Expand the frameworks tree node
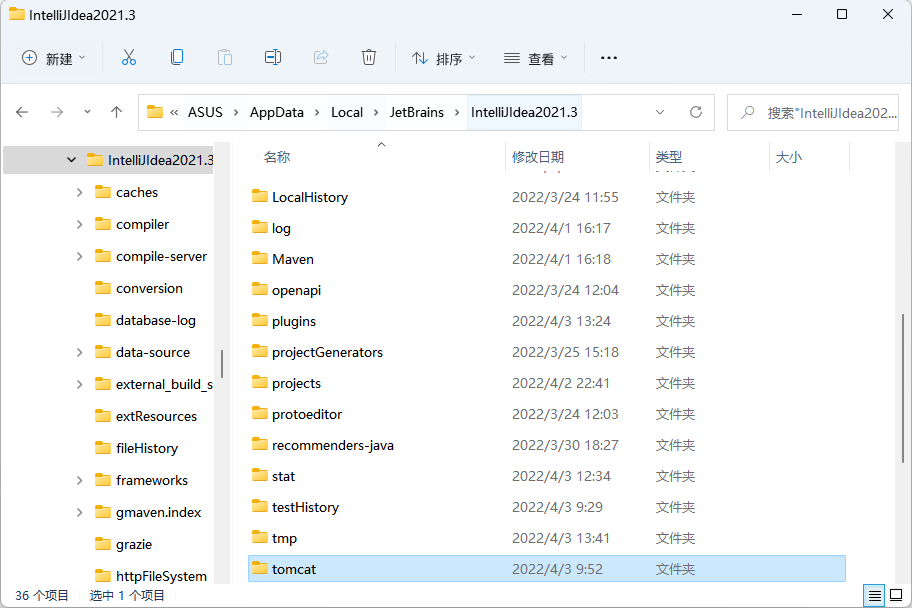This screenshot has width=912, height=608. (80, 480)
